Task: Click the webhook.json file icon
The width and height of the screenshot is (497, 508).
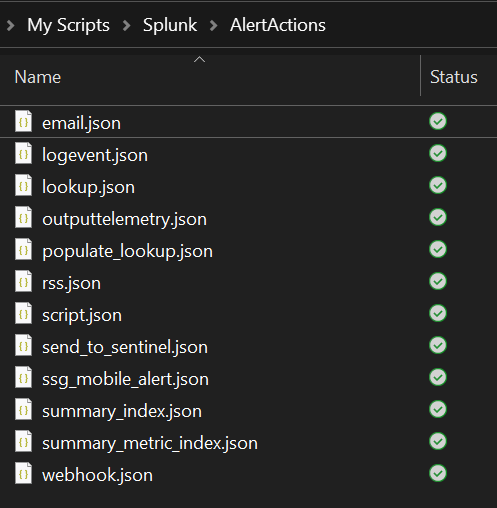Action: [23, 473]
